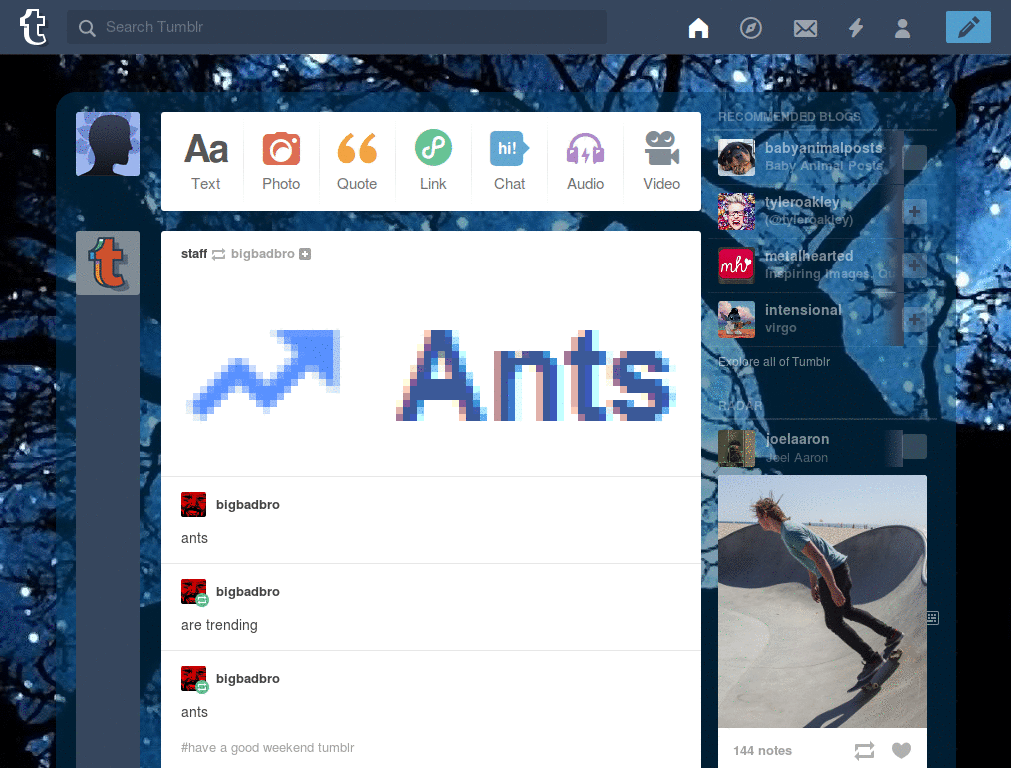Image resolution: width=1024 pixels, height=768 pixels.
Task: Click Explore all of Tumblr
Action: click(774, 362)
